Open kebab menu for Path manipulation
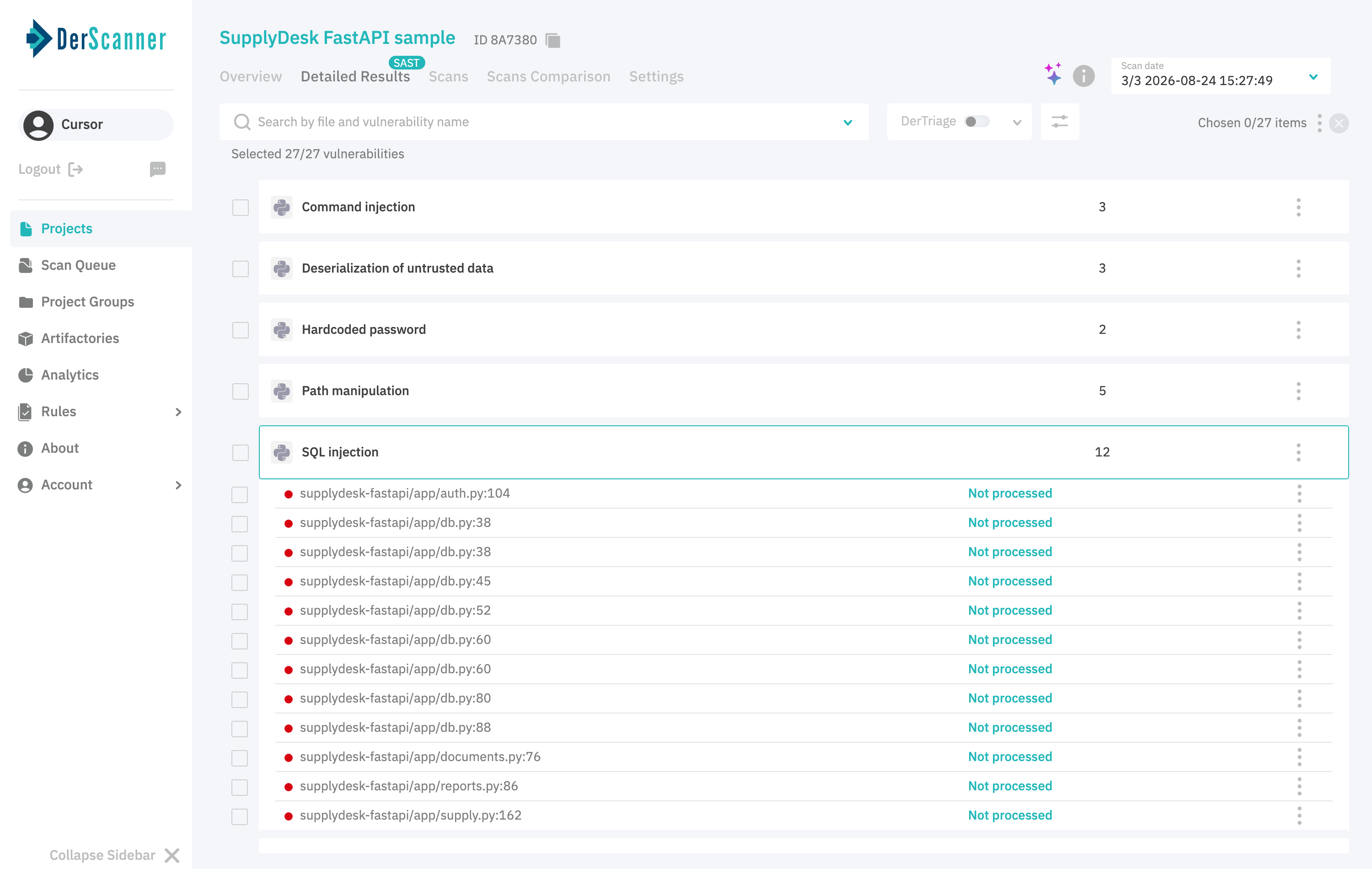This screenshot has width=1372, height=869. tap(1298, 391)
